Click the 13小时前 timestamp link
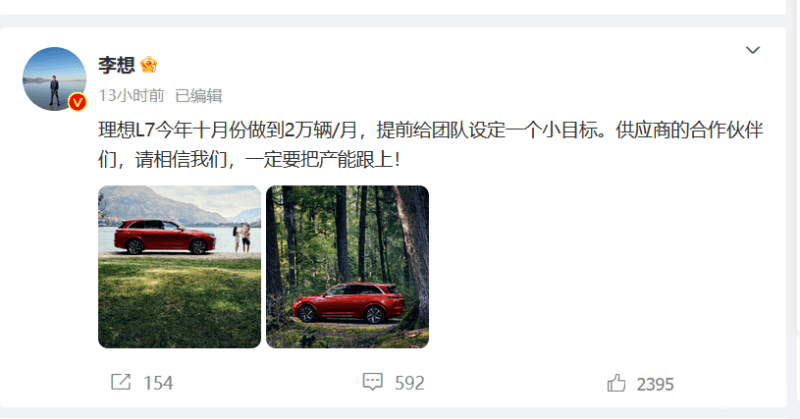 pos(131,95)
